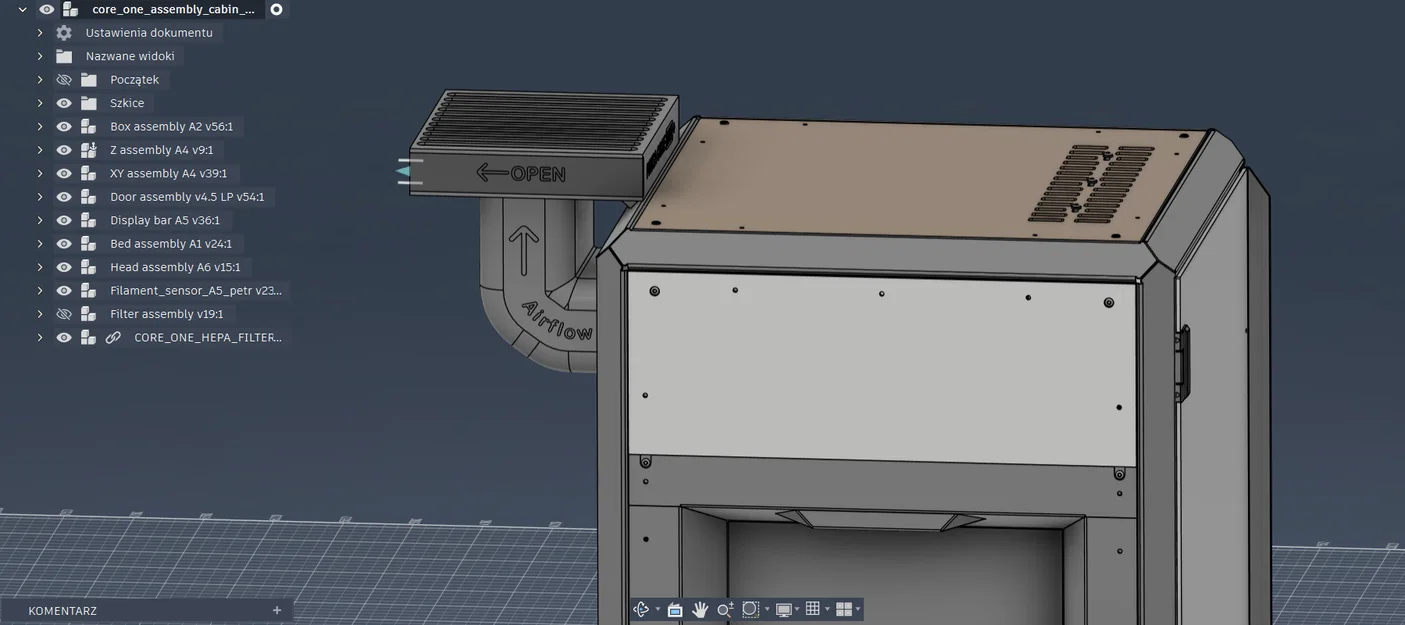The height and width of the screenshot is (625, 1405).
Task: Click folder icon next to Nazwane widoki
Action: click(x=64, y=56)
